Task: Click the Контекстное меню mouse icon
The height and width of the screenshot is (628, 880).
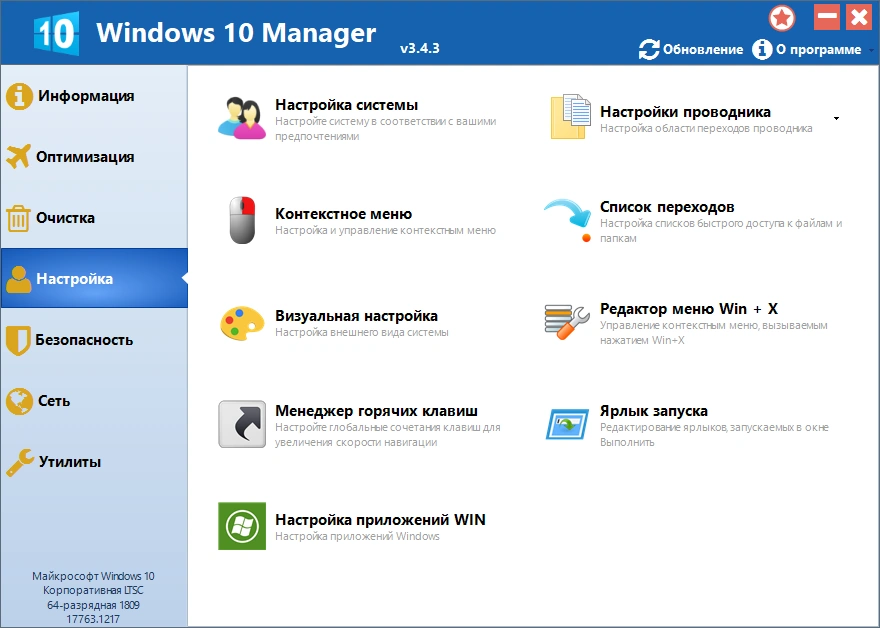Action: pos(242,220)
